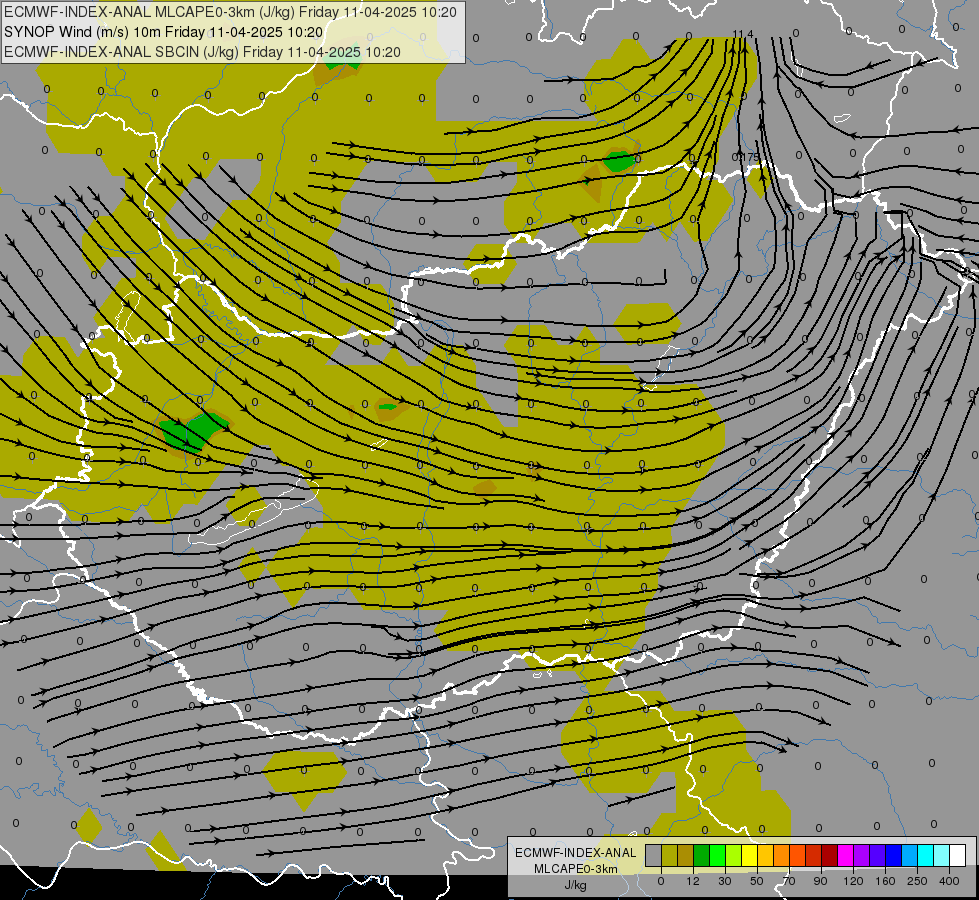Click the "SBCIN (J/kg)" header line
This screenshot has height=900, width=979.
202,52
